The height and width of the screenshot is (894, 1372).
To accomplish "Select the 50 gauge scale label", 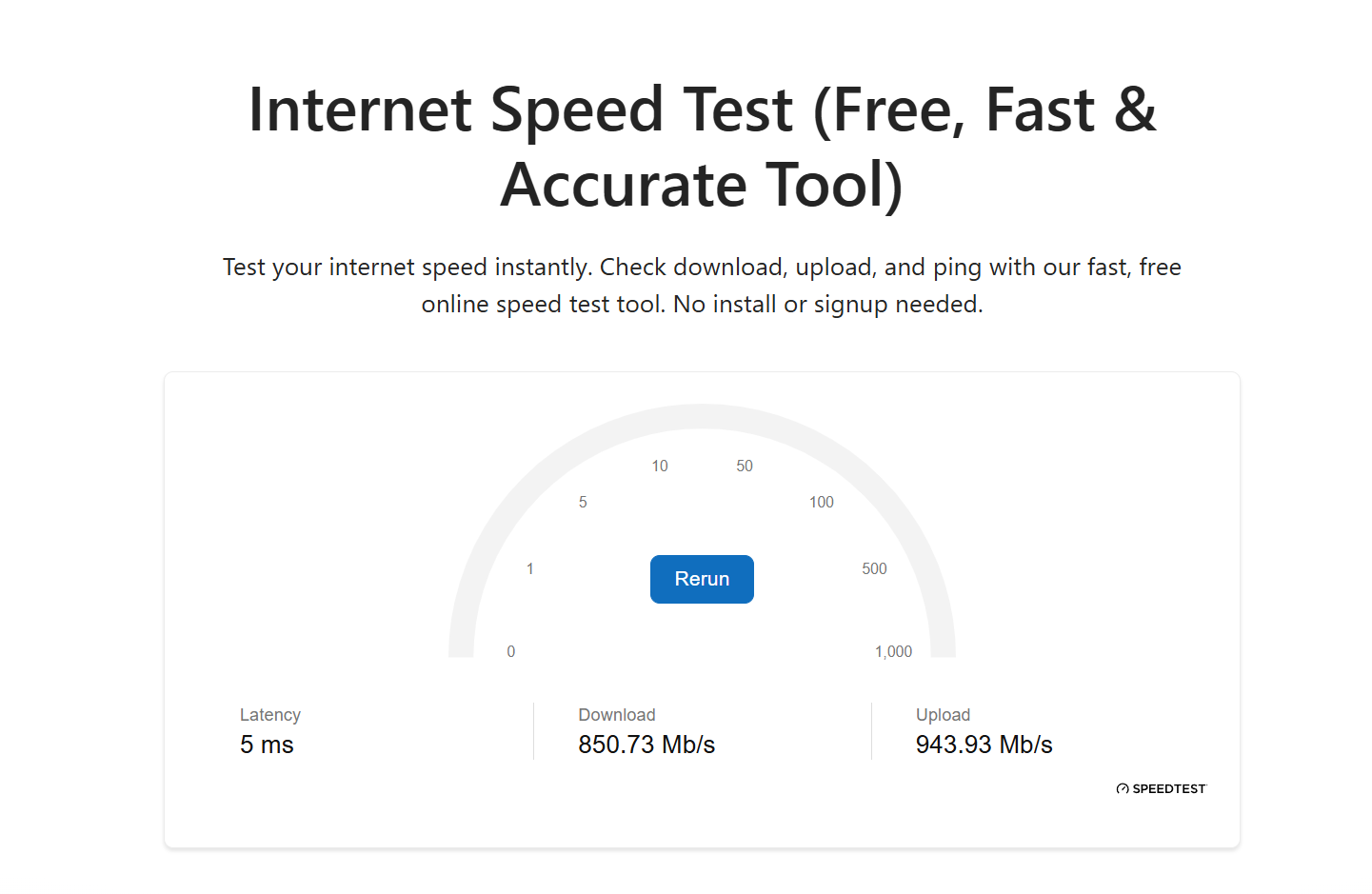I will (745, 466).
